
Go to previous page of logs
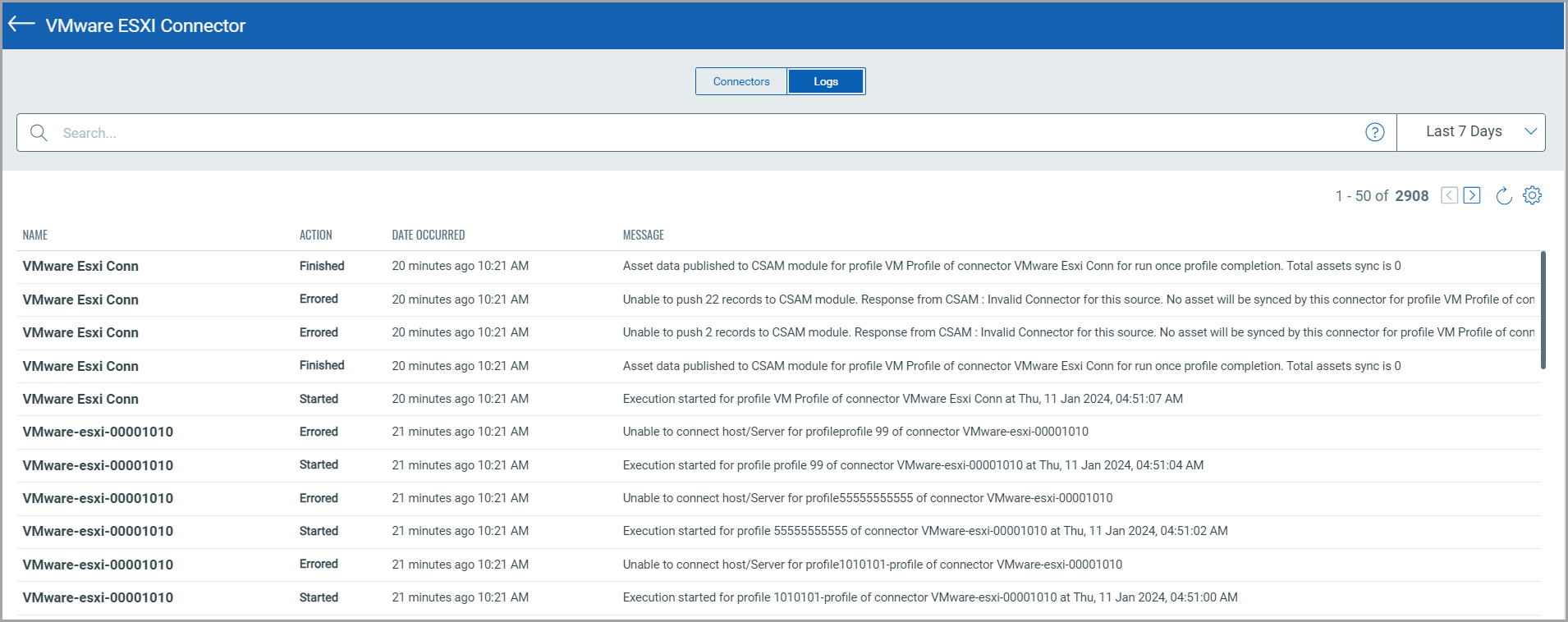click(x=1449, y=195)
